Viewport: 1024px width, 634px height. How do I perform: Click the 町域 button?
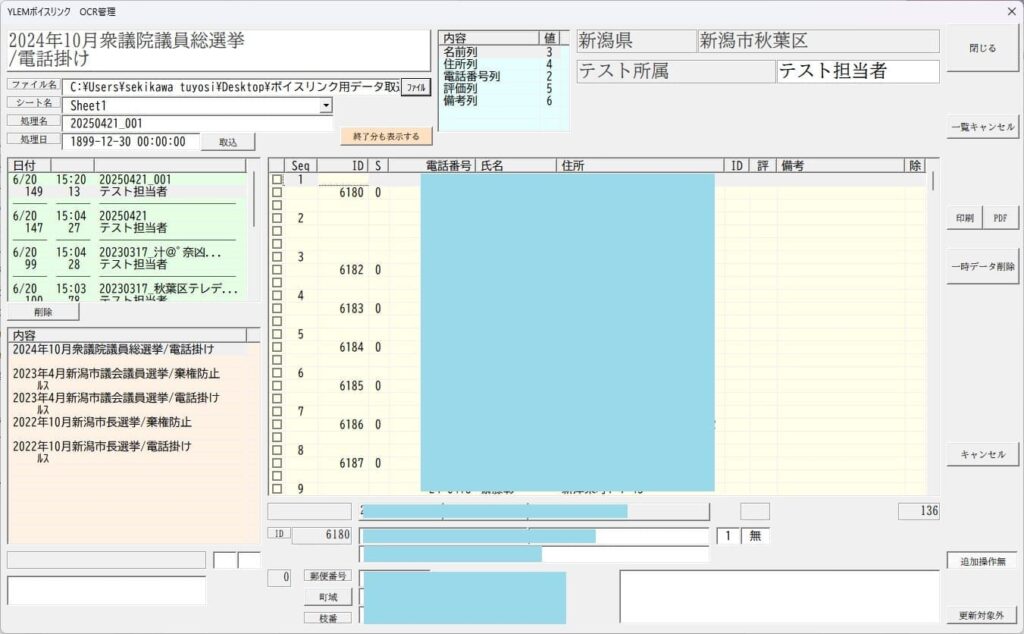click(x=328, y=597)
